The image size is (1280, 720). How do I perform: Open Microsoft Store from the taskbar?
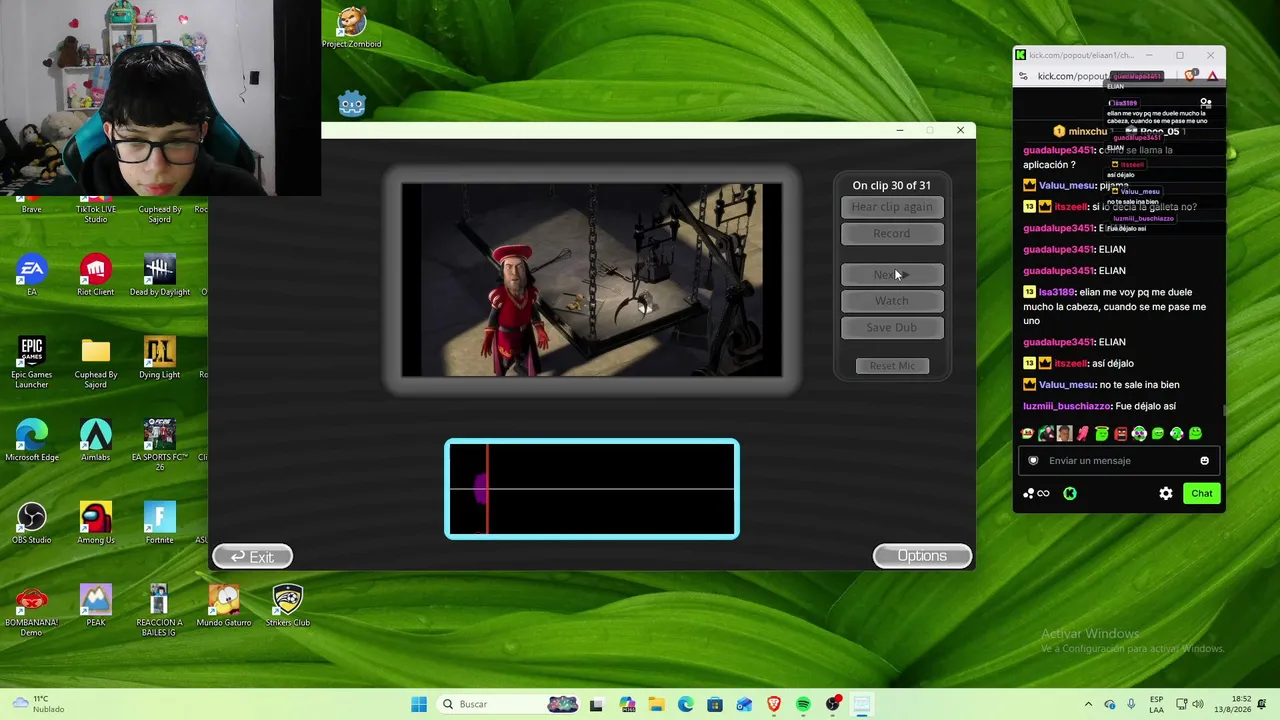715,705
